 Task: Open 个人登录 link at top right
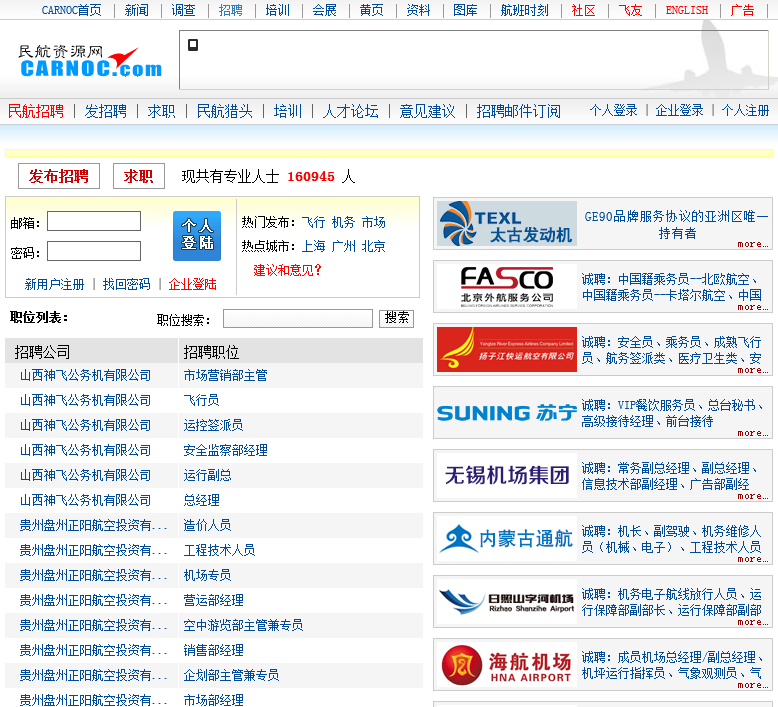tap(613, 110)
